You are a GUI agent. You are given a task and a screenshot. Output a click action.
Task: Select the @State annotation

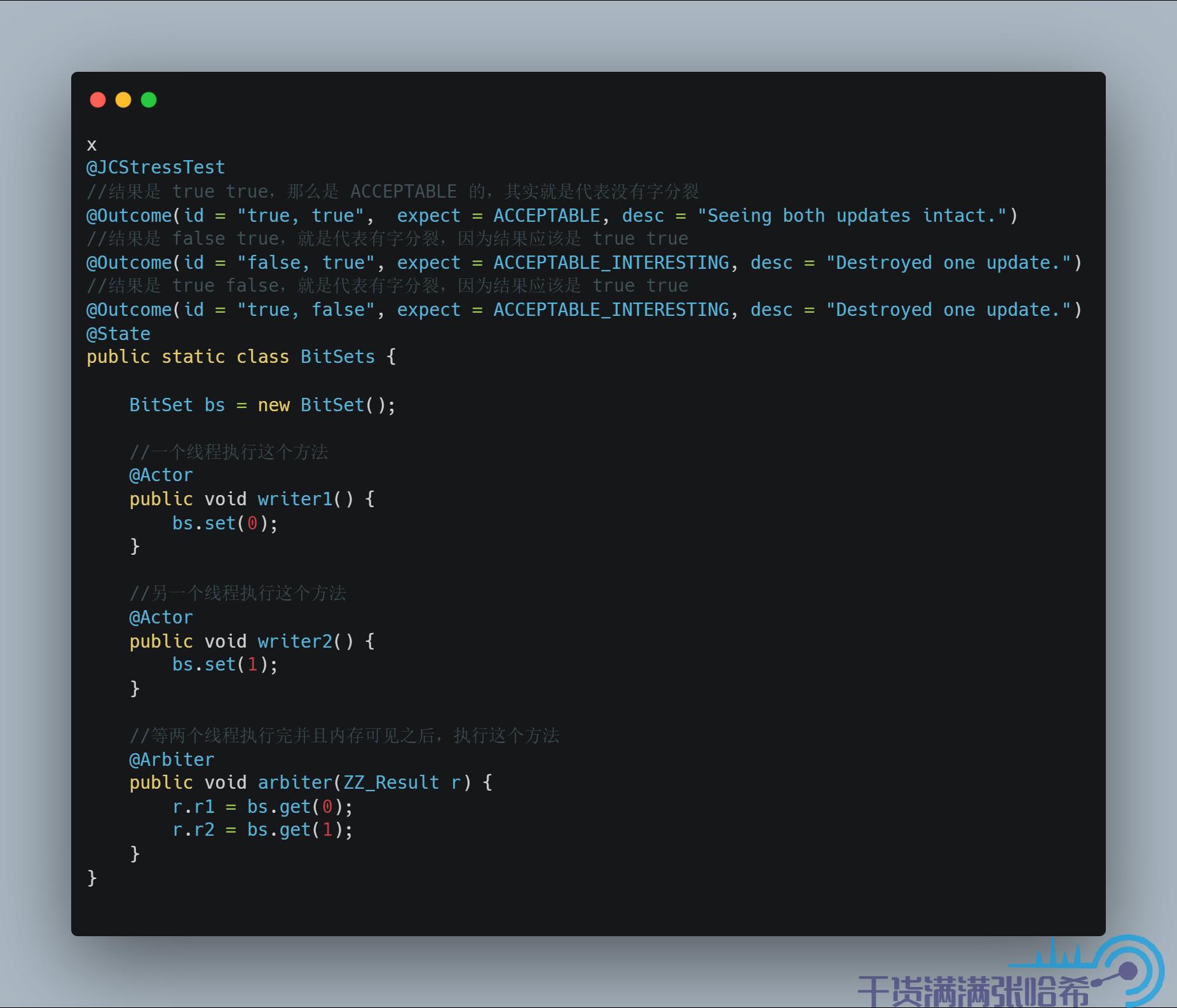119,334
